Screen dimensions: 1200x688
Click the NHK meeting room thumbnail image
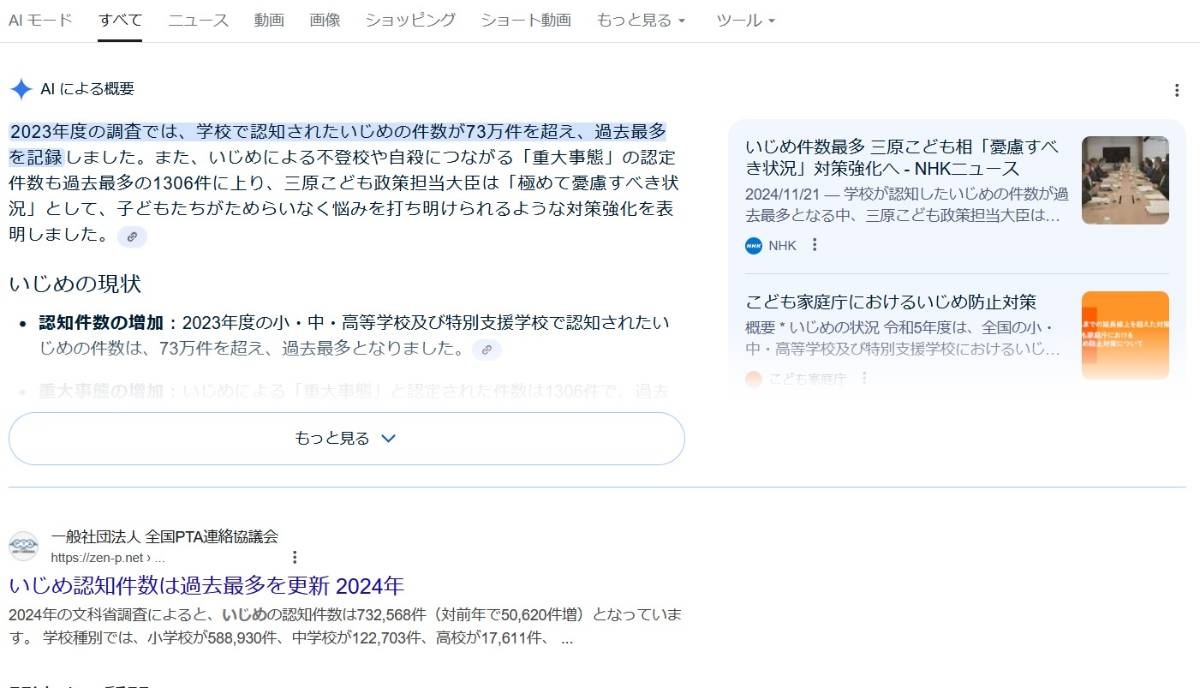(x=1125, y=180)
